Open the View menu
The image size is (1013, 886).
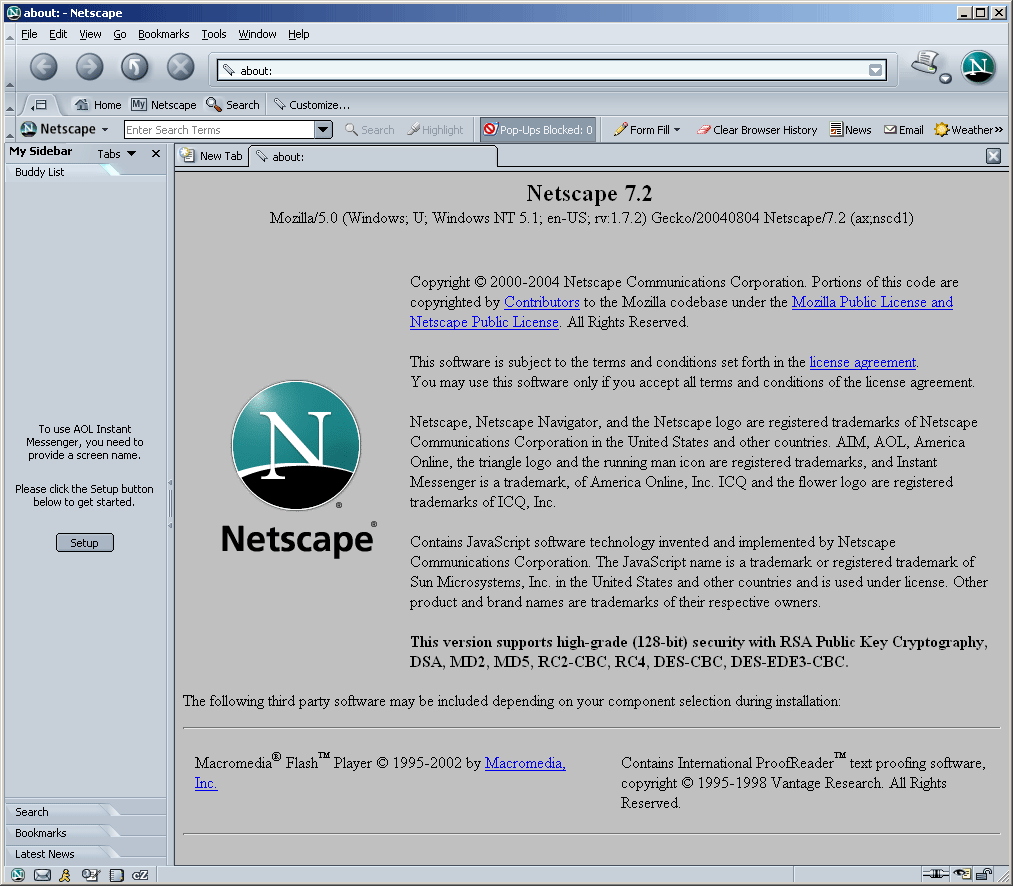tap(90, 34)
